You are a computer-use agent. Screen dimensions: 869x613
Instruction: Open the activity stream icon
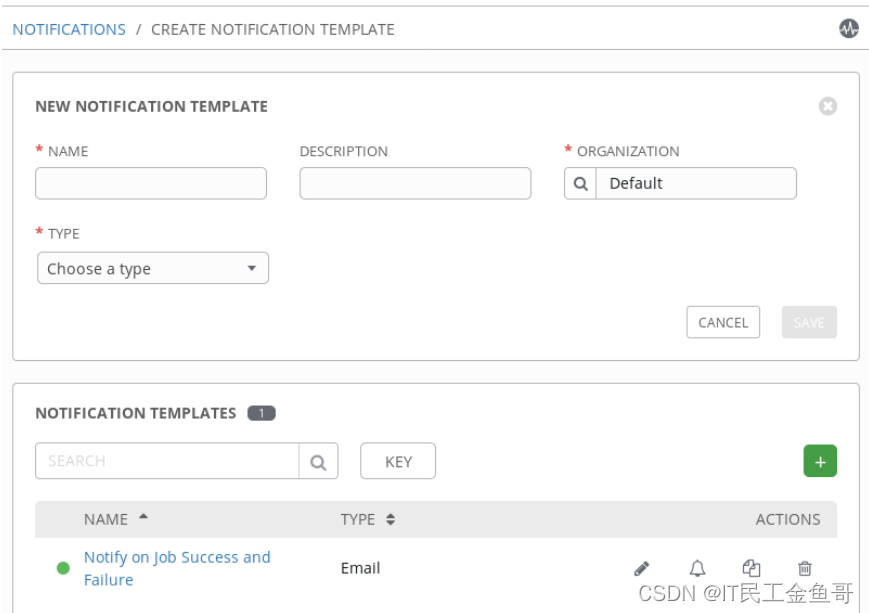click(x=848, y=28)
